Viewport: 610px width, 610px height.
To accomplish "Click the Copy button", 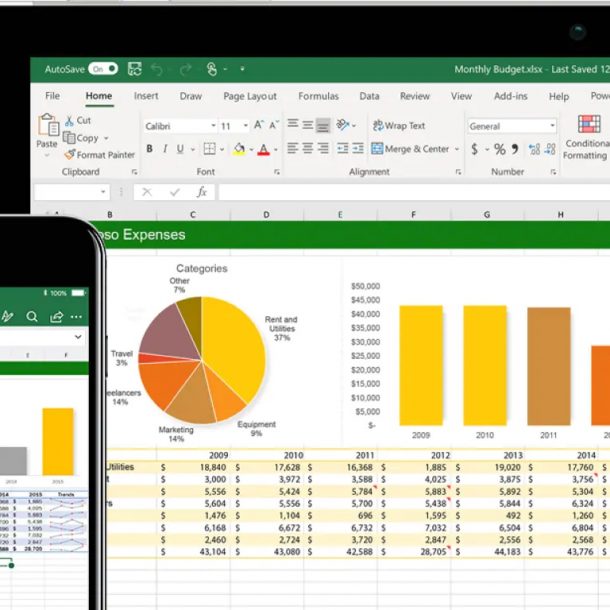I will pos(81,138).
